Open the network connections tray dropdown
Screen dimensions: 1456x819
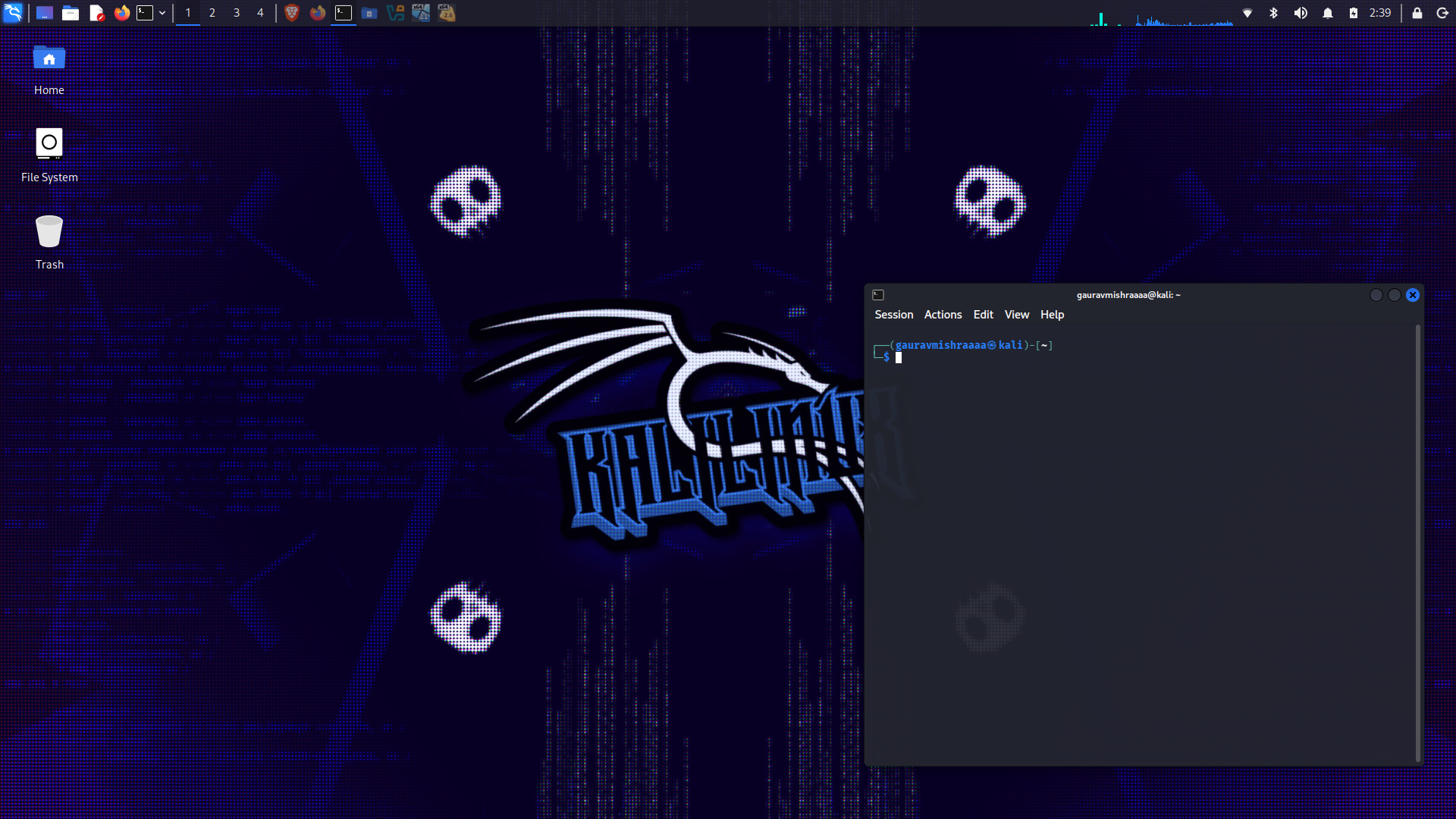tap(1247, 13)
